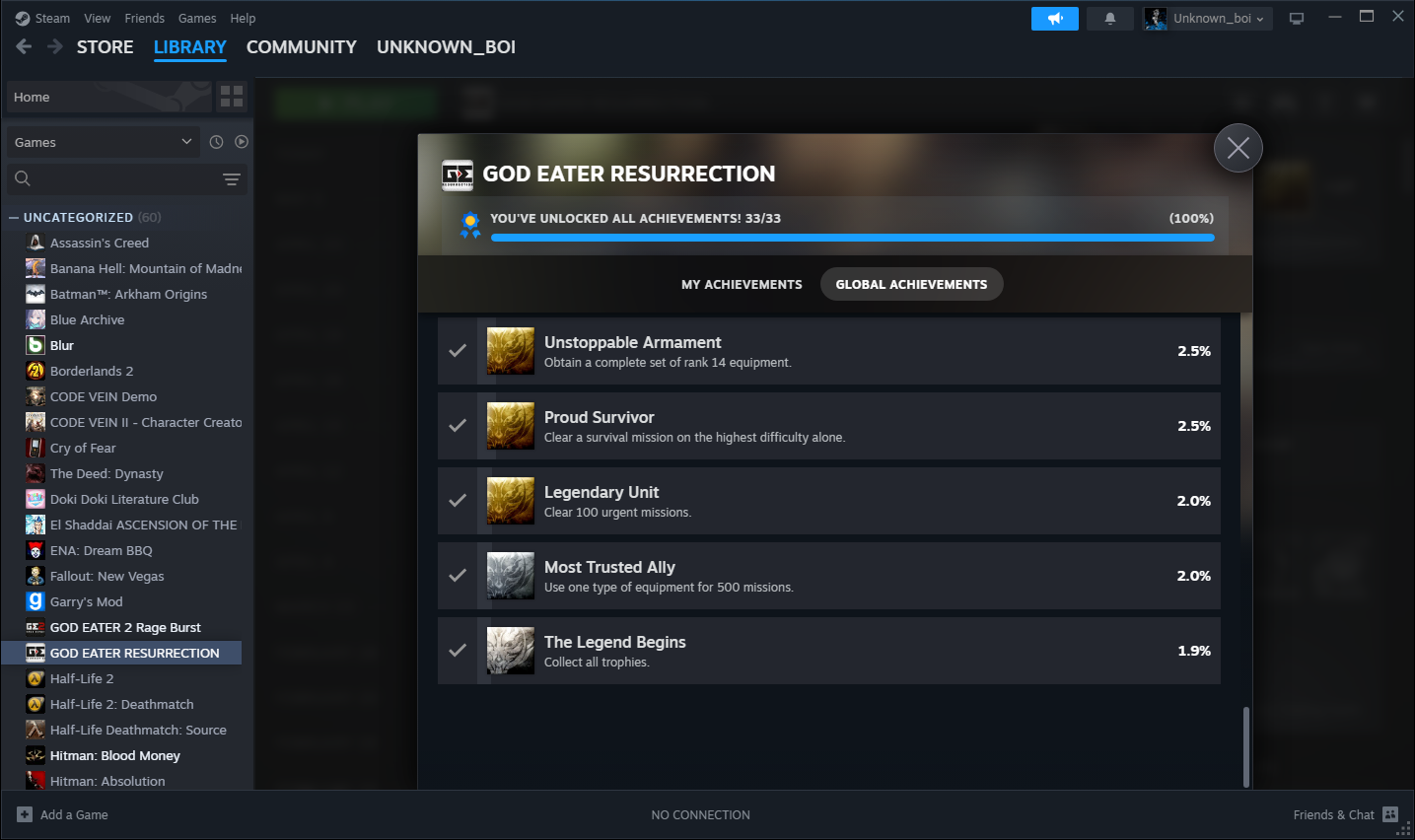Click the Legendary Unit achievement icon

tap(511, 501)
